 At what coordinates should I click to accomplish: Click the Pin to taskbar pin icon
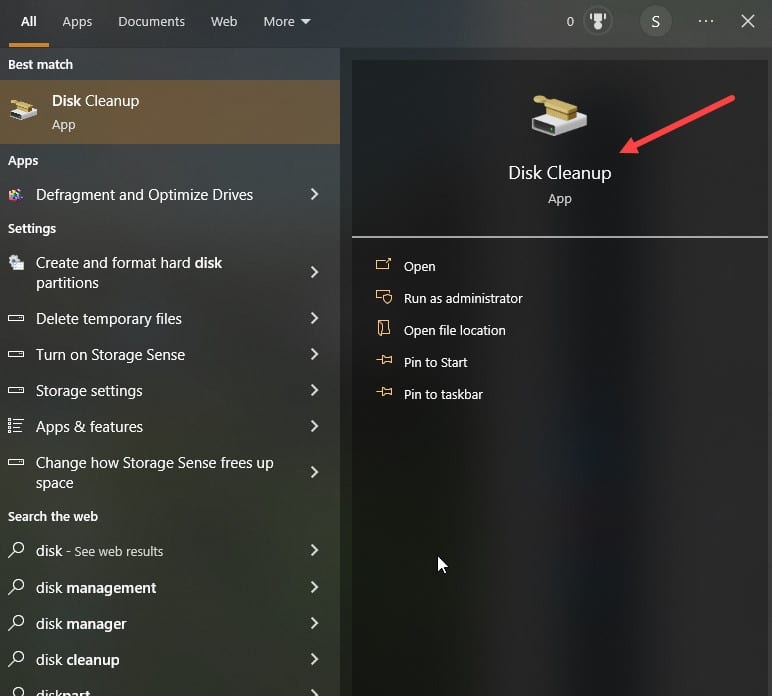point(384,392)
